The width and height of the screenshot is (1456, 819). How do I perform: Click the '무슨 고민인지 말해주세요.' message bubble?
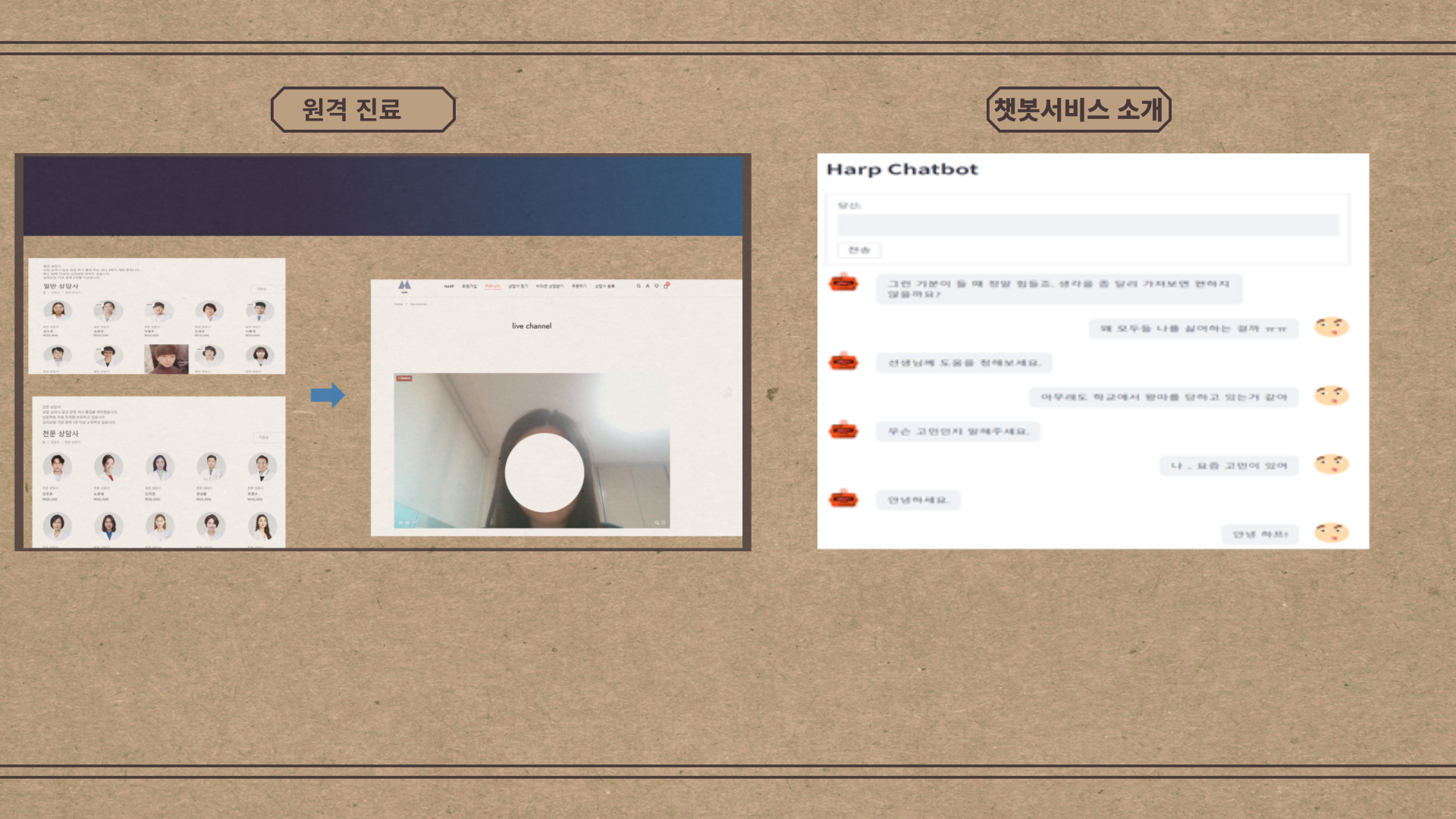click(959, 431)
